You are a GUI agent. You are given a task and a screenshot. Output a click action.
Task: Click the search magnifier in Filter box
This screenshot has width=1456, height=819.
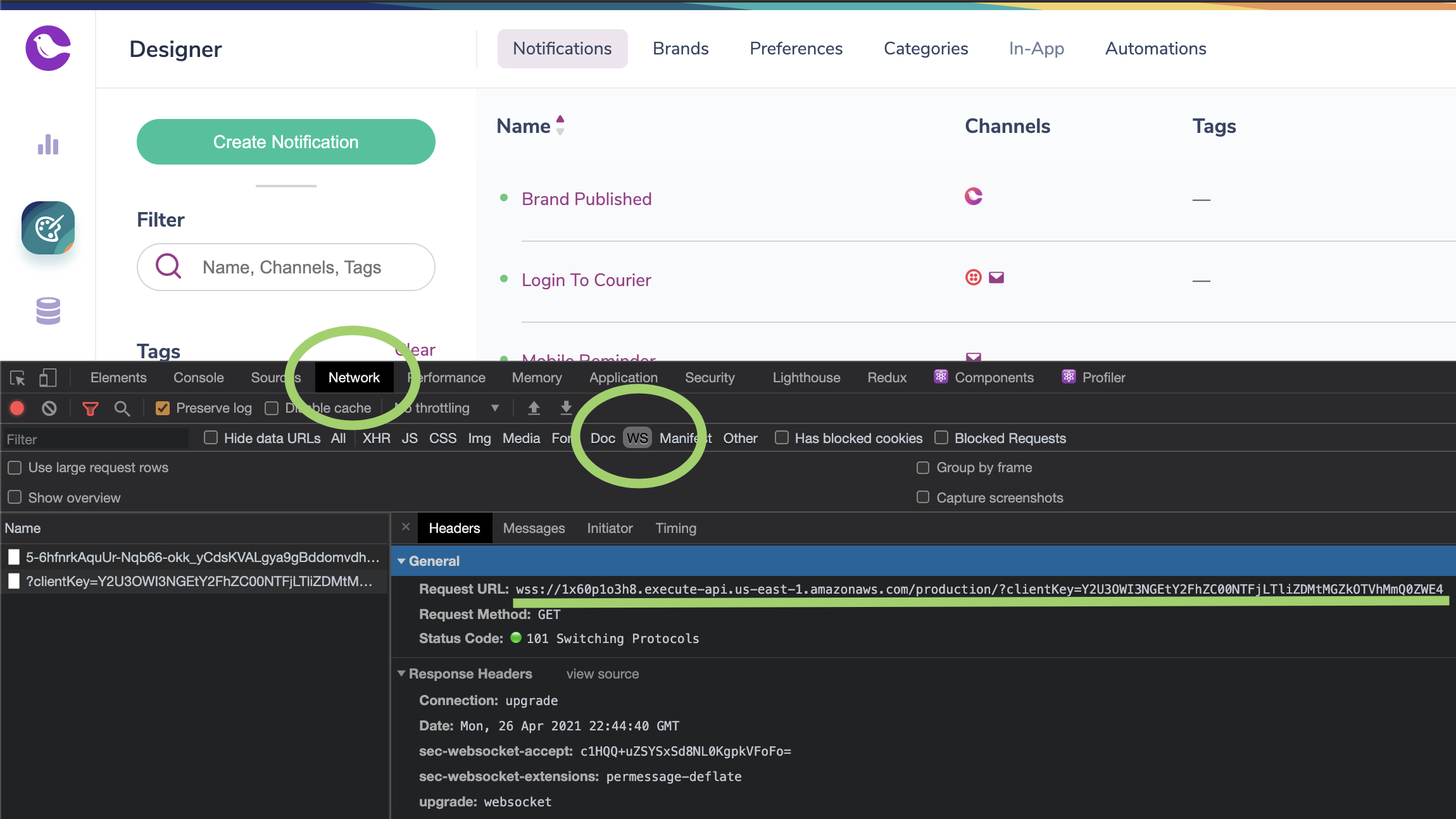[168, 266]
